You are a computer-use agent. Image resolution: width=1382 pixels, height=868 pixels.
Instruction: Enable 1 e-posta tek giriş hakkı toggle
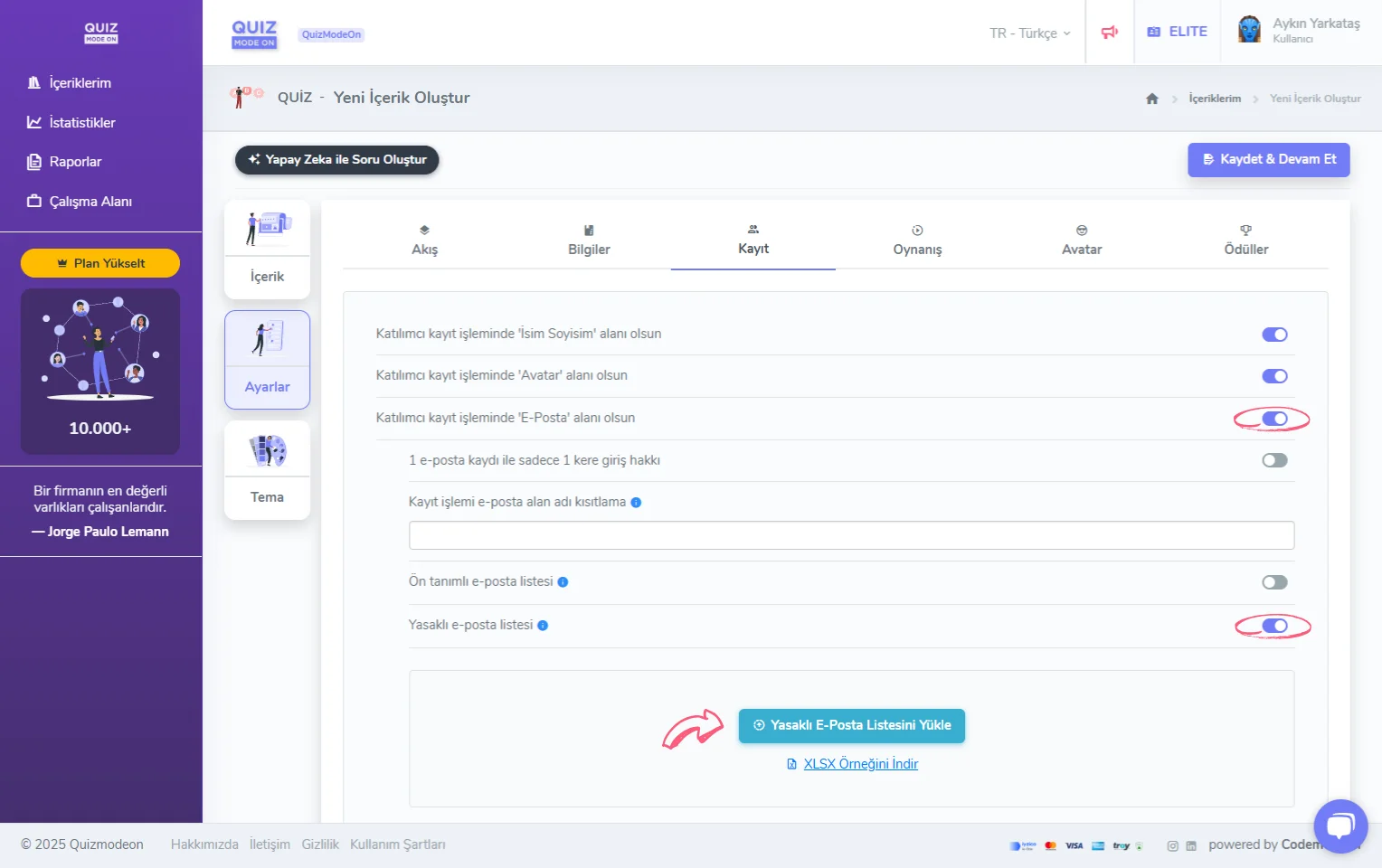click(1274, 460)
